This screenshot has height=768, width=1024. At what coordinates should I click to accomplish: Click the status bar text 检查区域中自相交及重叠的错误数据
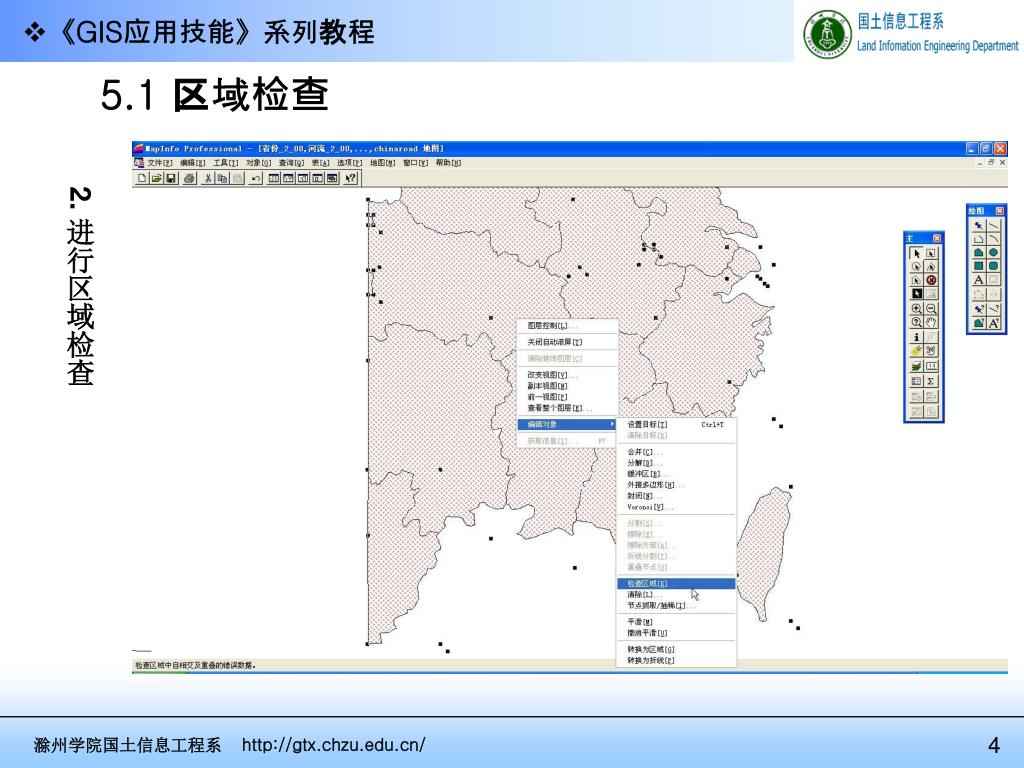(x=195, y=665)
